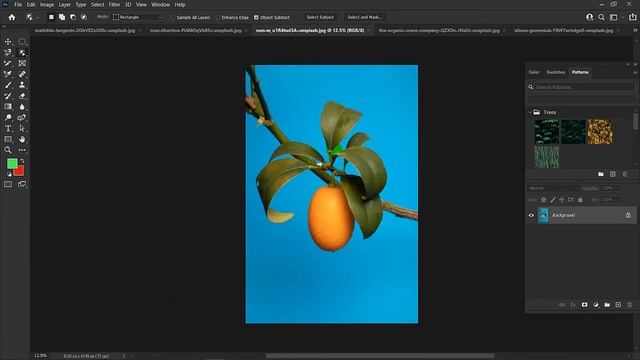Create a new layer group
Screen dimensions: 640x360
point(607,305)
